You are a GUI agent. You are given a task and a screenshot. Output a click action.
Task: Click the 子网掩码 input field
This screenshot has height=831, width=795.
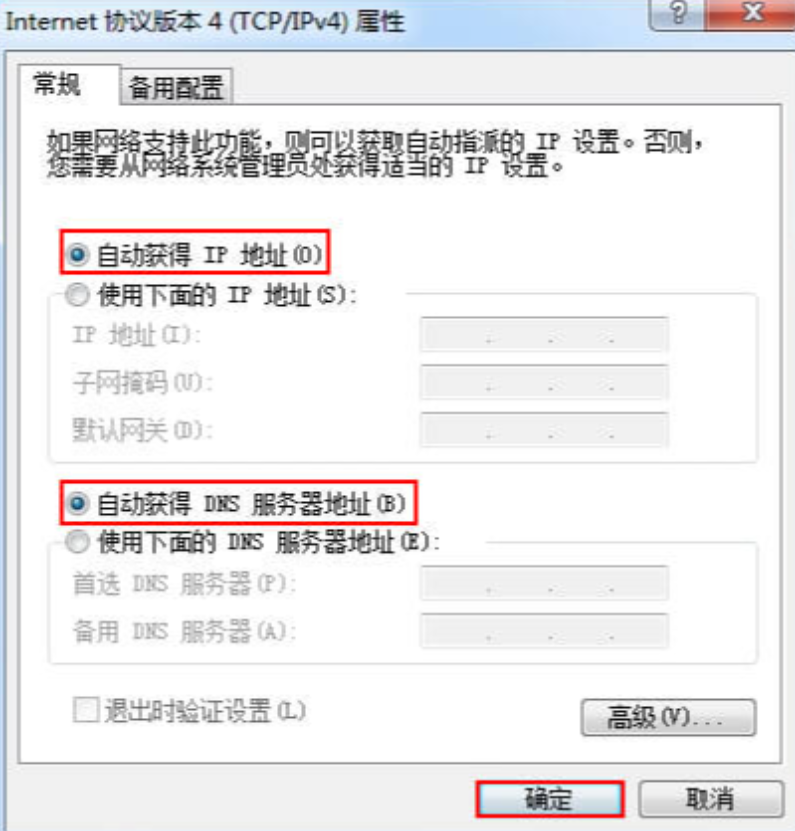pyautogui.click(x=544, y=382)
